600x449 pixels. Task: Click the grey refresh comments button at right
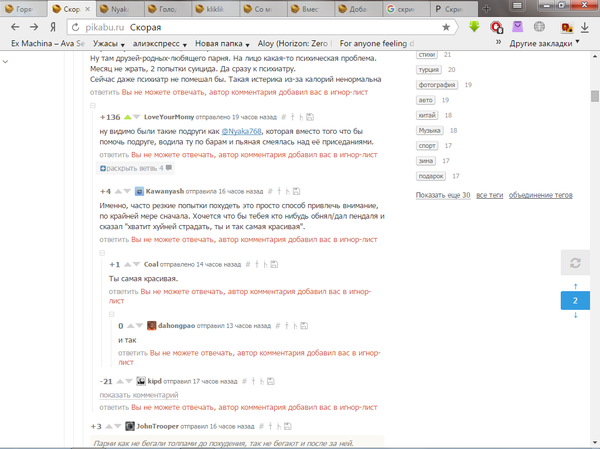574,263
